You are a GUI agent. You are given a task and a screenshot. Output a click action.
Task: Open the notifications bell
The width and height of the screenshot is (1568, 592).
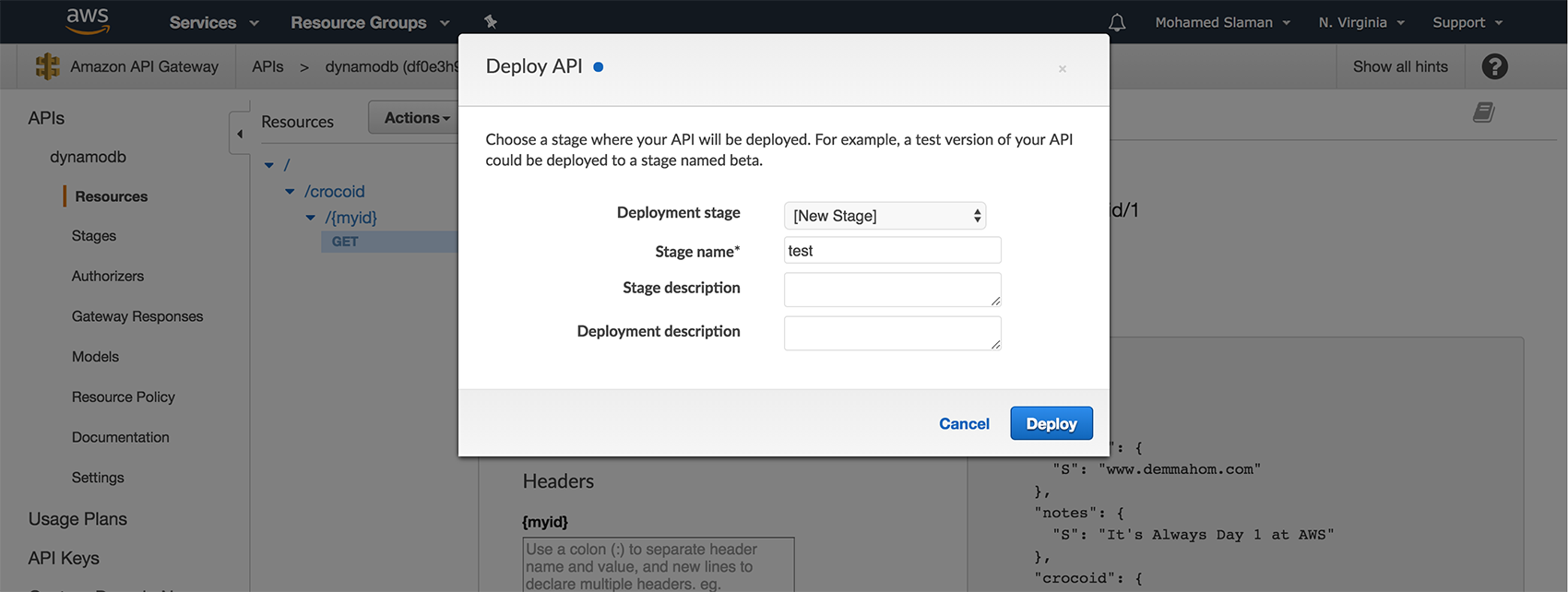[x=1117, y=22]
